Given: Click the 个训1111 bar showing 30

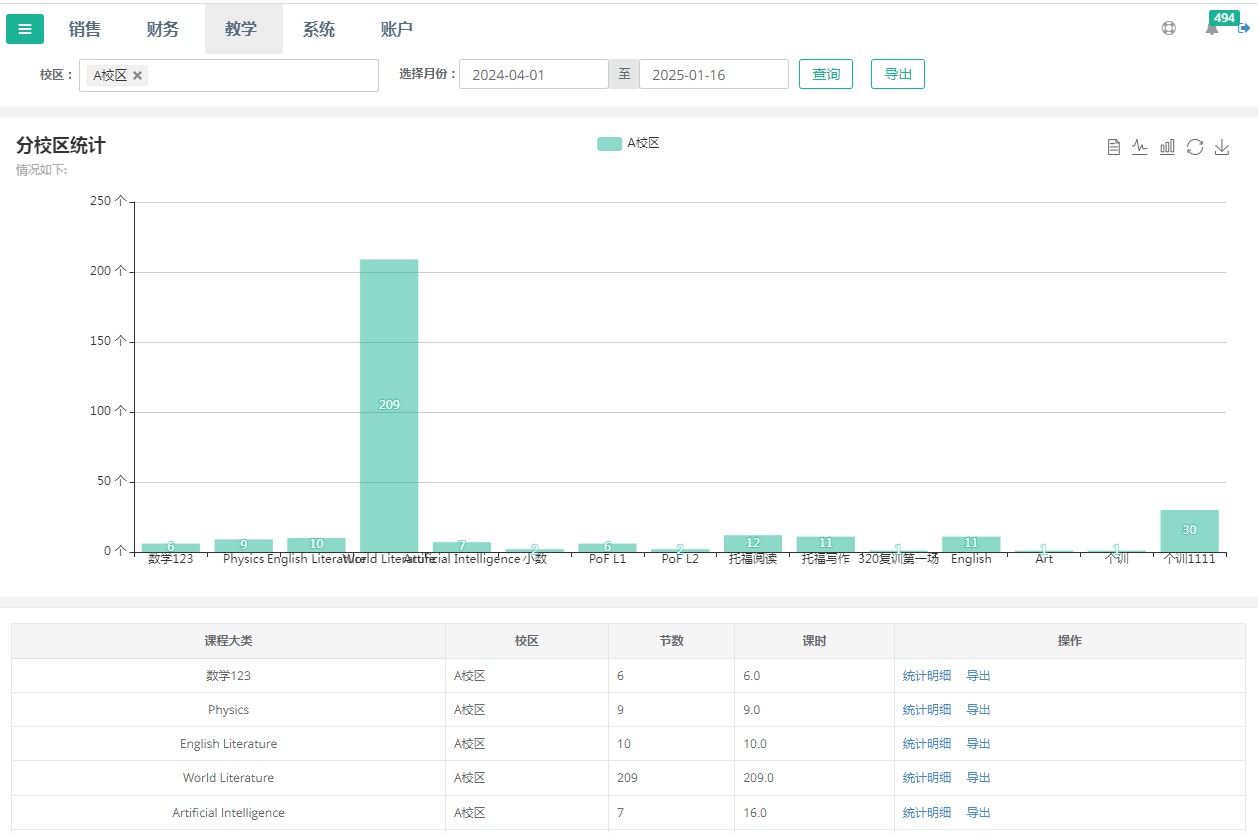Looking at the screenshot, I should 1189,530.
